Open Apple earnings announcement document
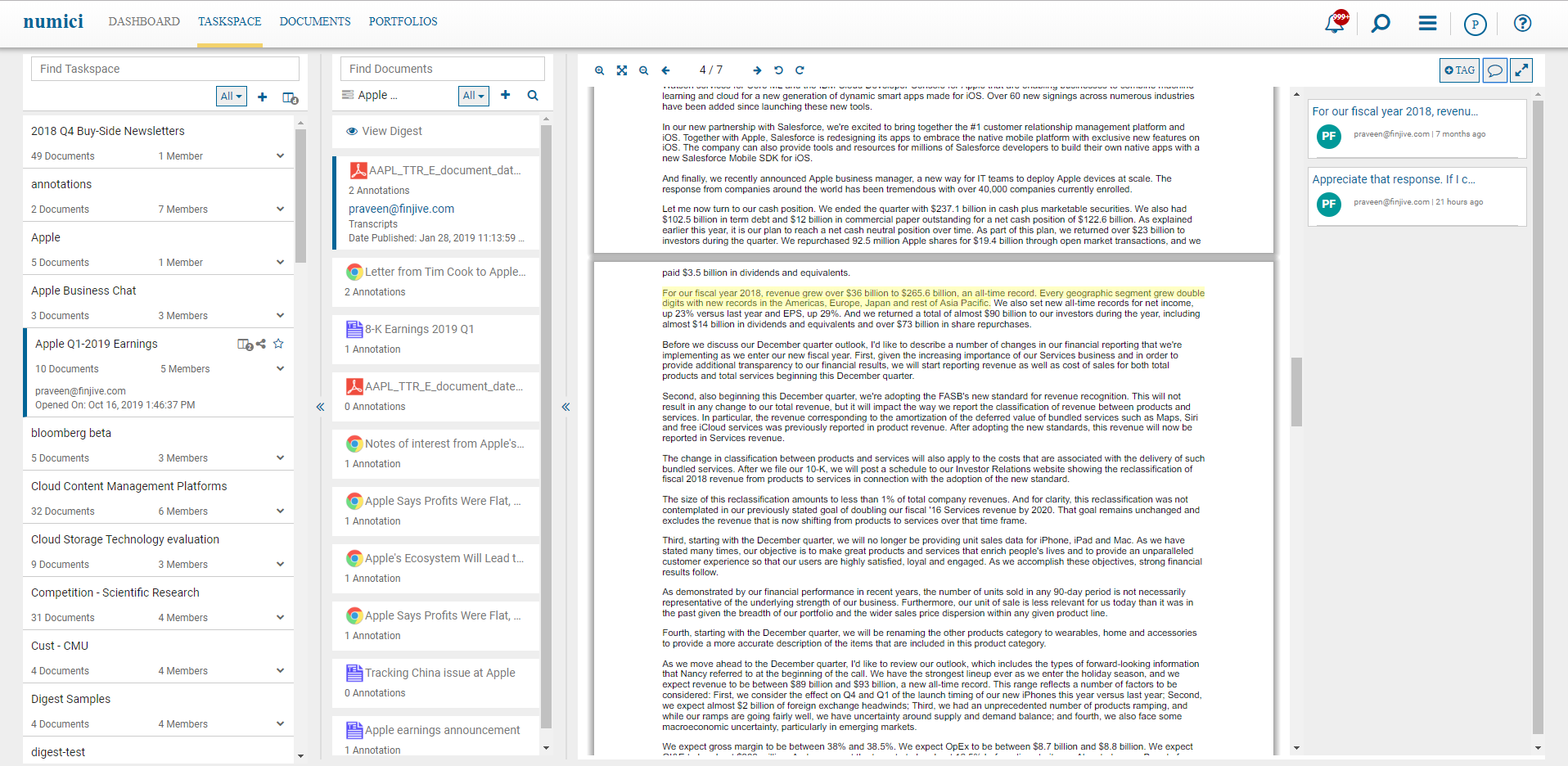 [436, 737]
